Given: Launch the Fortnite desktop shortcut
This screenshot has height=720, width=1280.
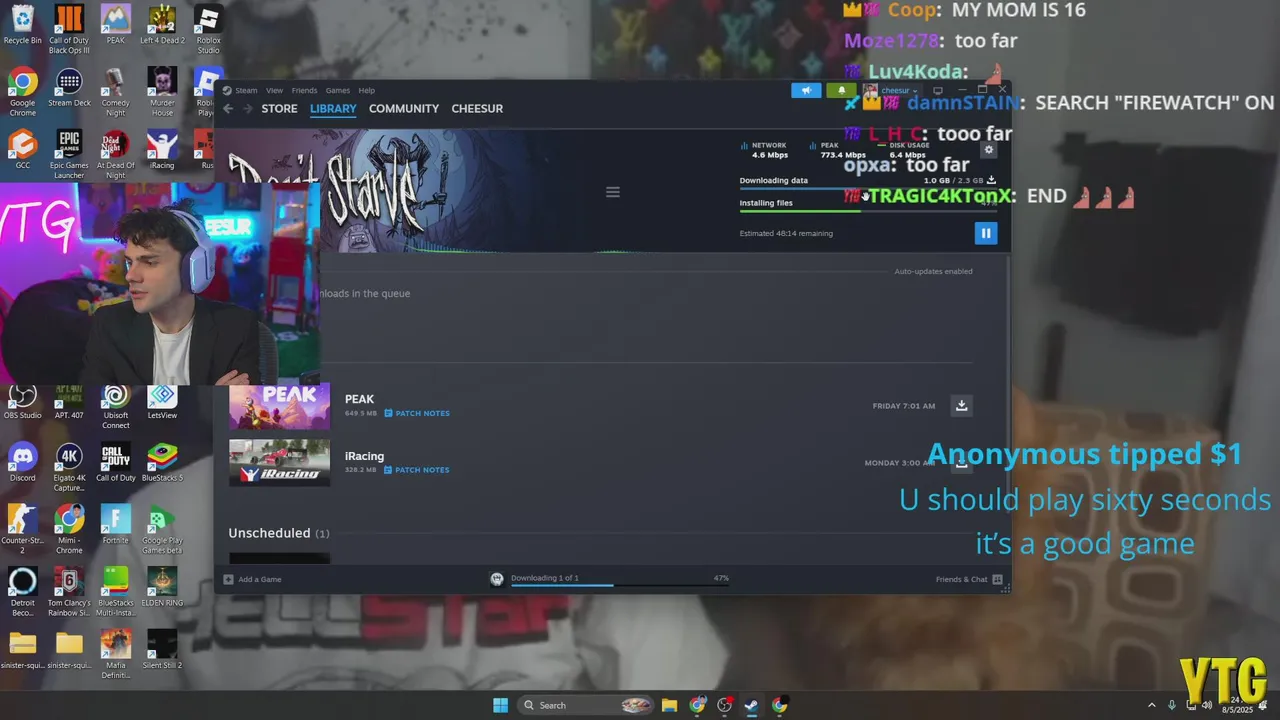Looking at the screenshot, I should 115,525.
